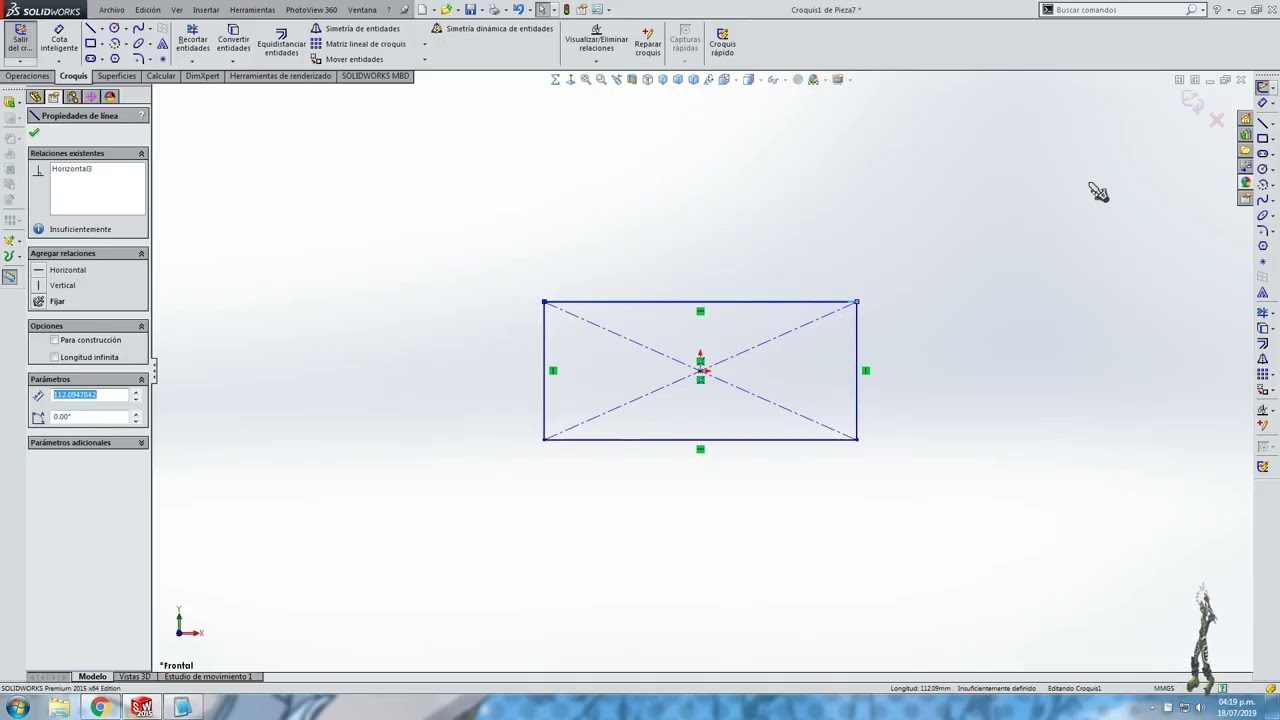Viewport: 1280px width, 720px height.
Task: Open Estudio de movimiento 1 tab
Action: tap(208, 677)
